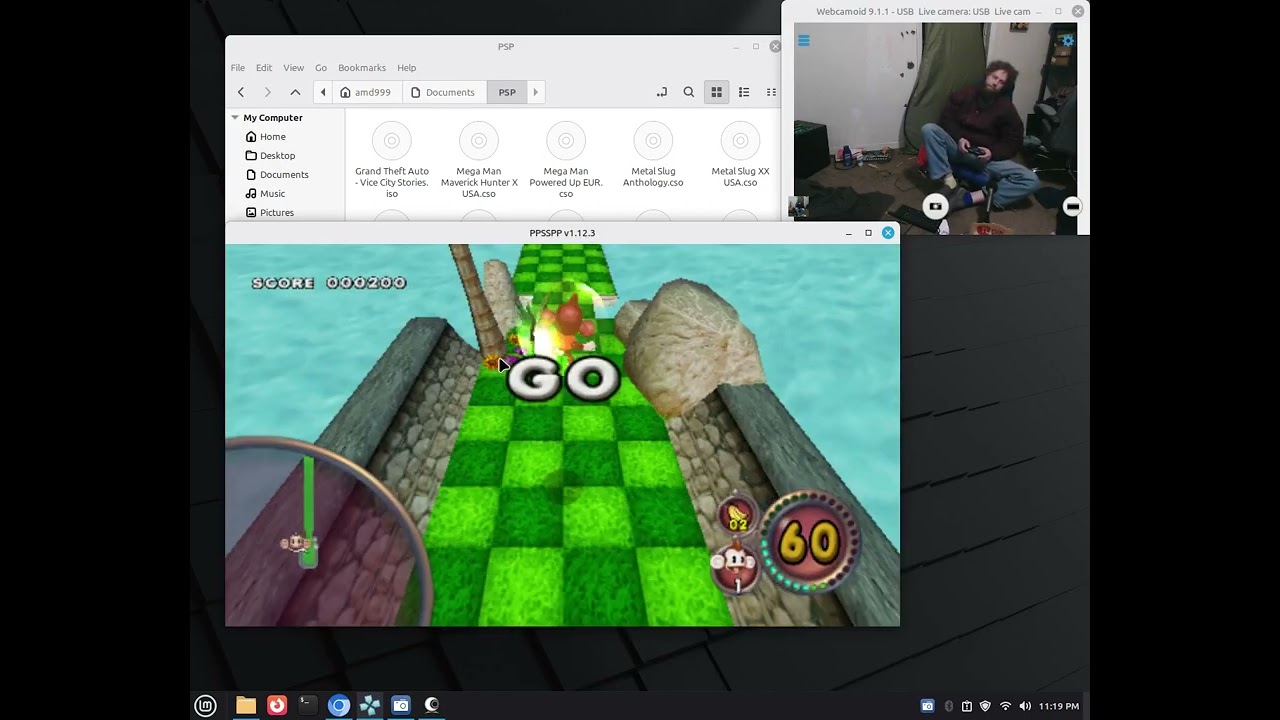Open the Go menu
Image resolution: width=1280 pixels, height=720 pixels.
321,68
